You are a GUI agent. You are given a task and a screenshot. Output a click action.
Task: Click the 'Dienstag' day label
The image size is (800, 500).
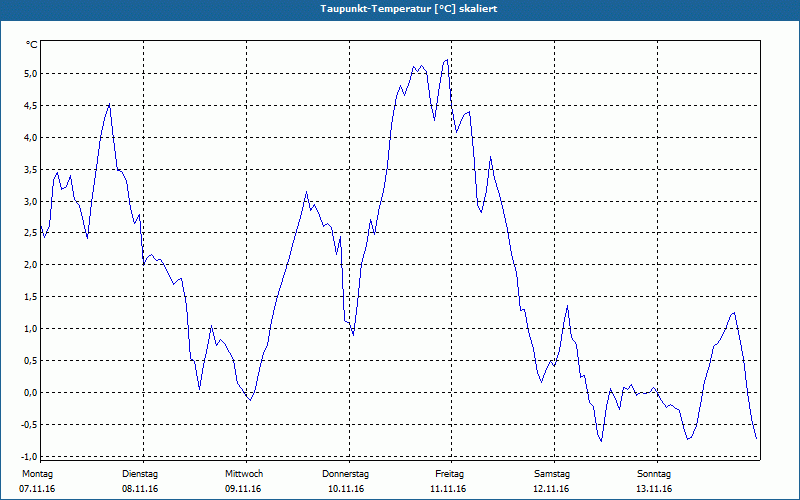coord(140,474)
